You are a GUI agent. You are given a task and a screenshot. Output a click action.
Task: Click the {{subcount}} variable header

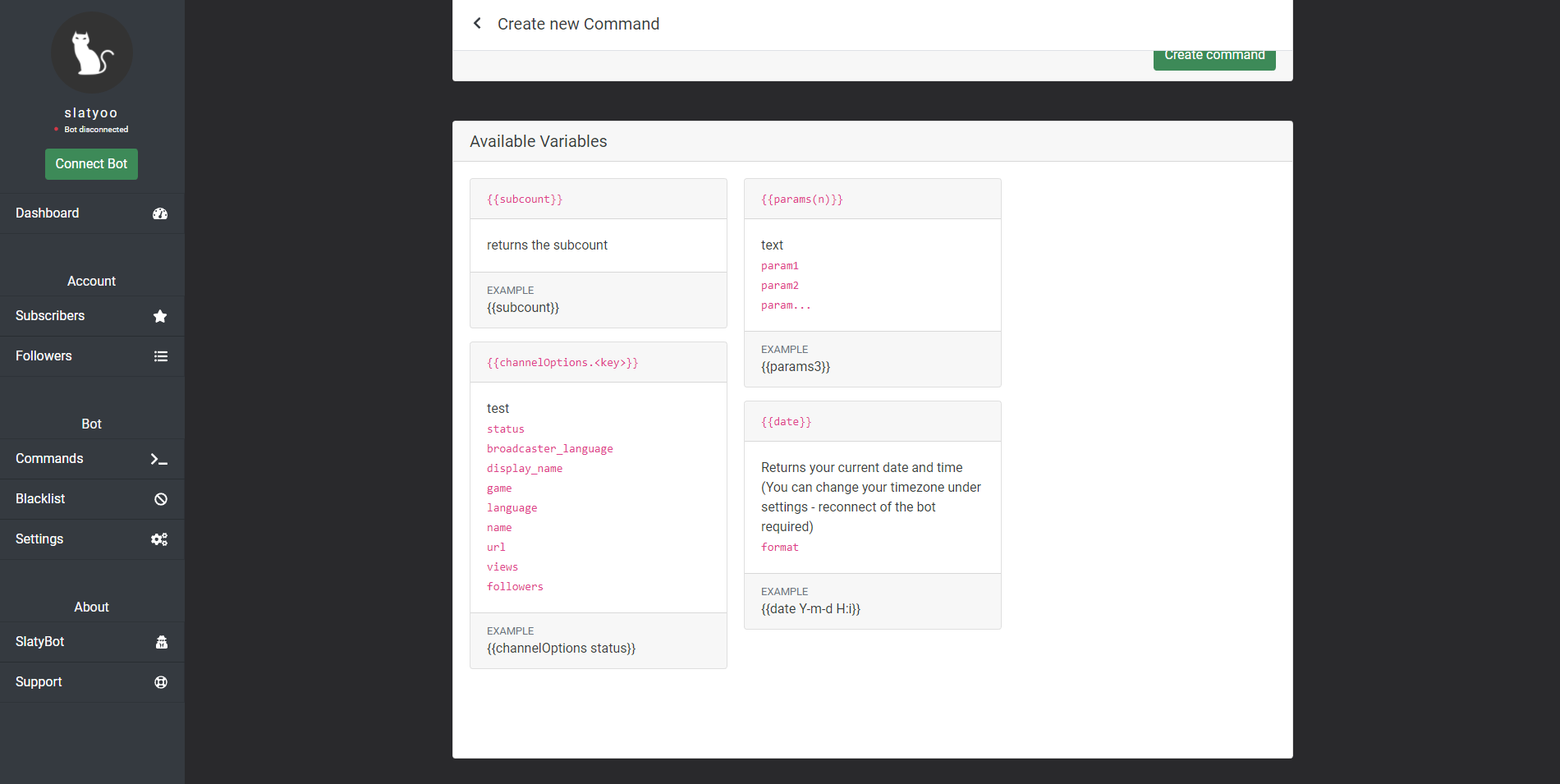click(525, 199)
